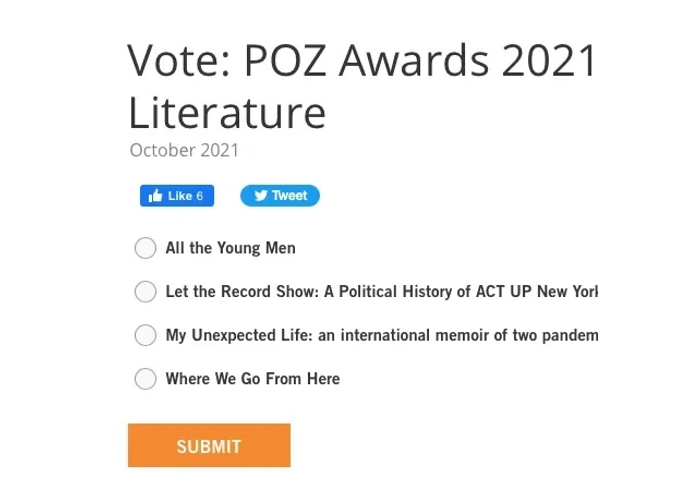Click the word Tweet on the Twitter button
700x495 pixels.
289,196
